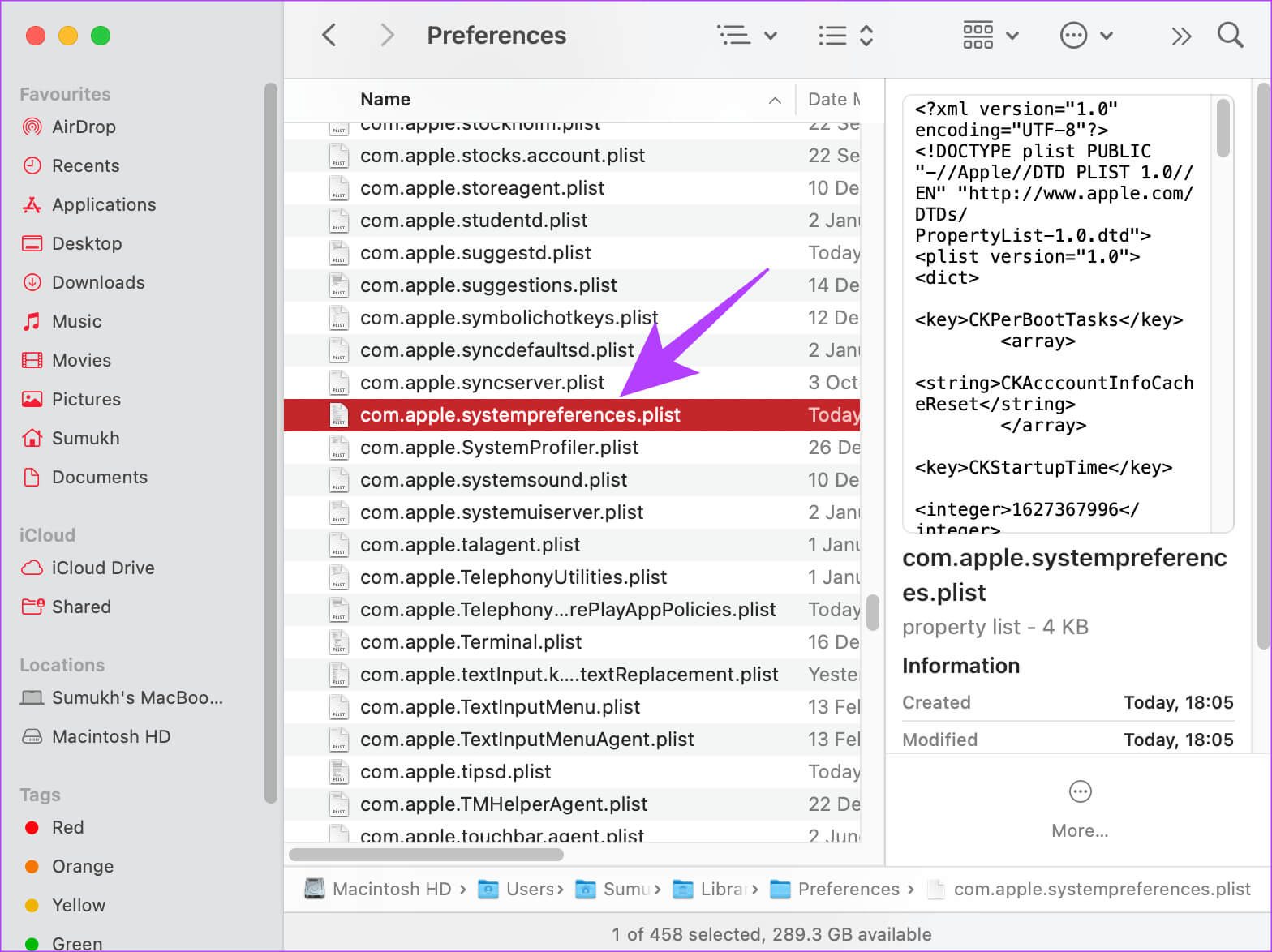Select com.apple.systemuiserver.plist
Viewport: 1272px width, 952px height.
click(x=572, y=512)
